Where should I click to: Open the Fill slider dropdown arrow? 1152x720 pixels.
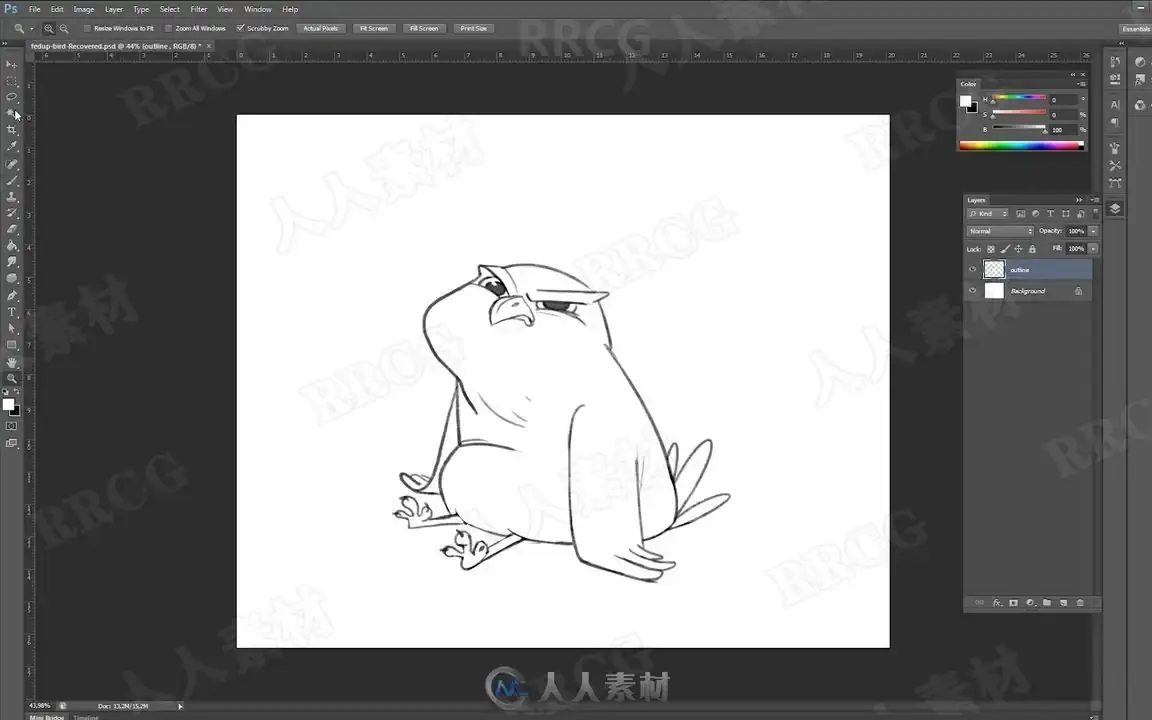click(1093, 249)
